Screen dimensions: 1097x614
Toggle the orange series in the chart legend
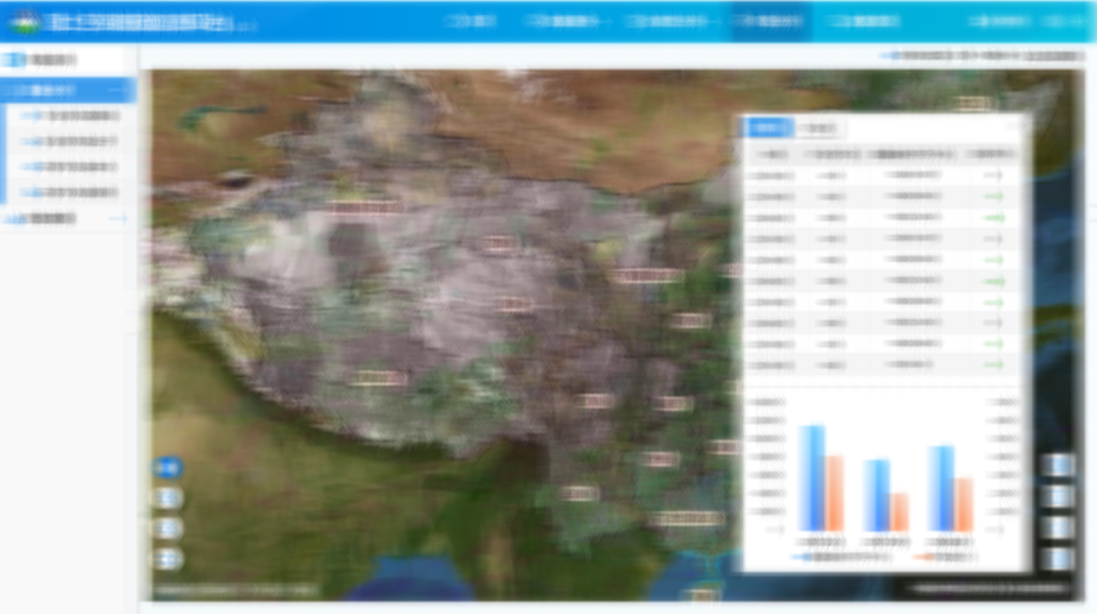tap(945, 557)
